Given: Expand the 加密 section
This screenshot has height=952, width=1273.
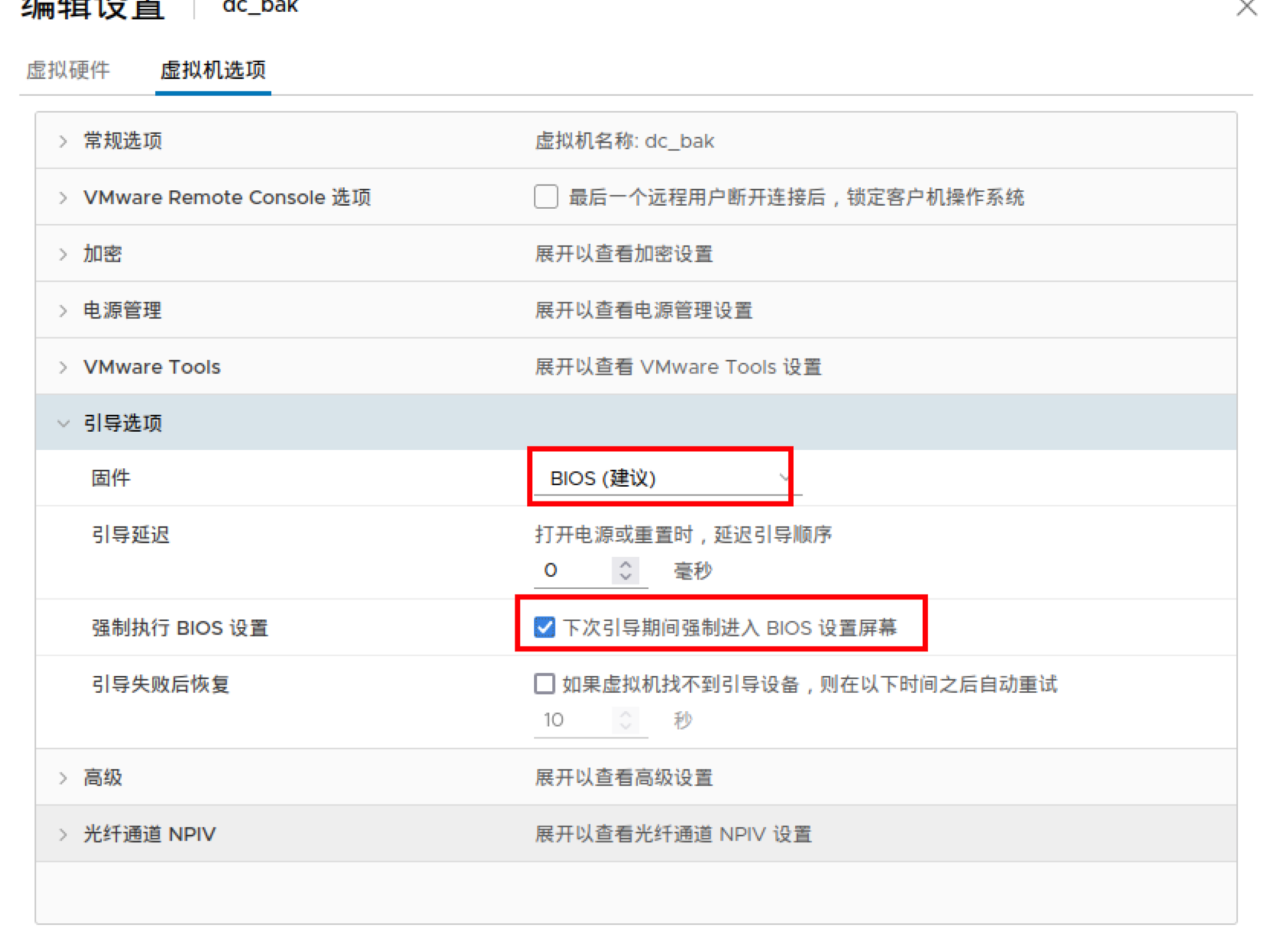Looking at the screenshot, I should pos(63,254).
